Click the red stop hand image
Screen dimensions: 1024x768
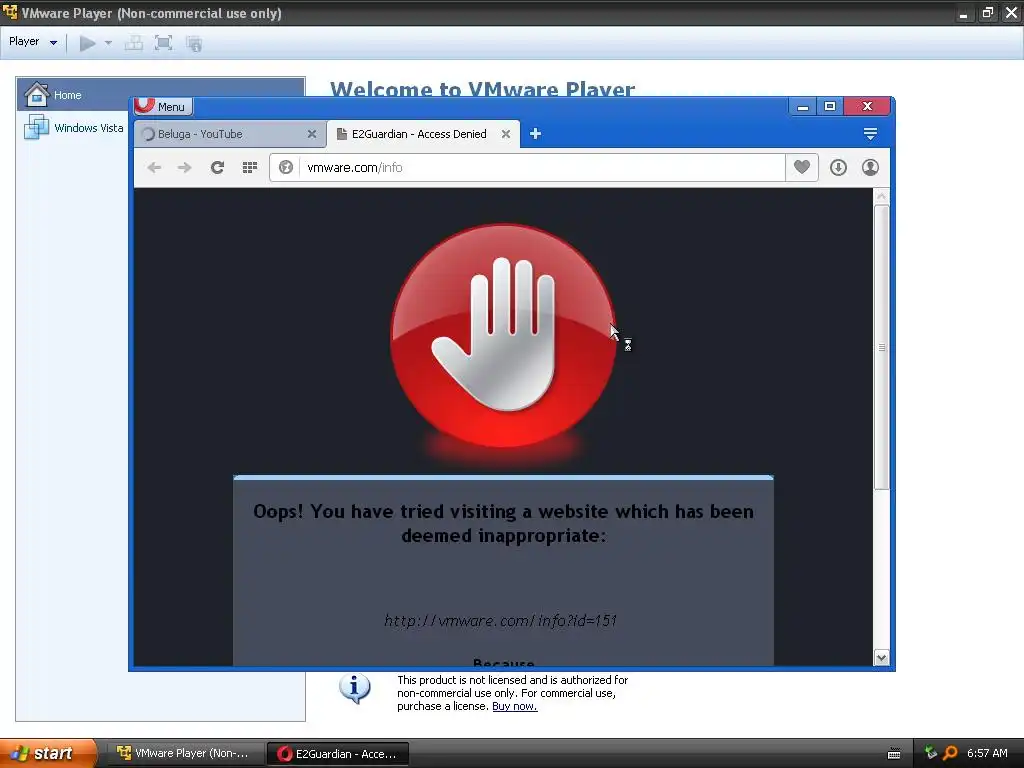click(503, 336)
